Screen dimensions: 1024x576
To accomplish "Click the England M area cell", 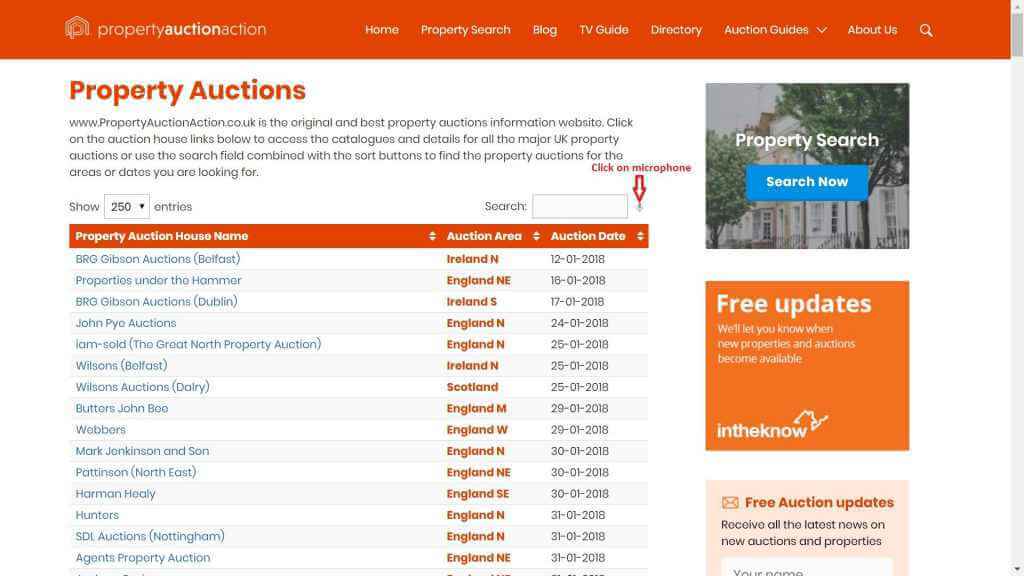I will click(476, 408).
